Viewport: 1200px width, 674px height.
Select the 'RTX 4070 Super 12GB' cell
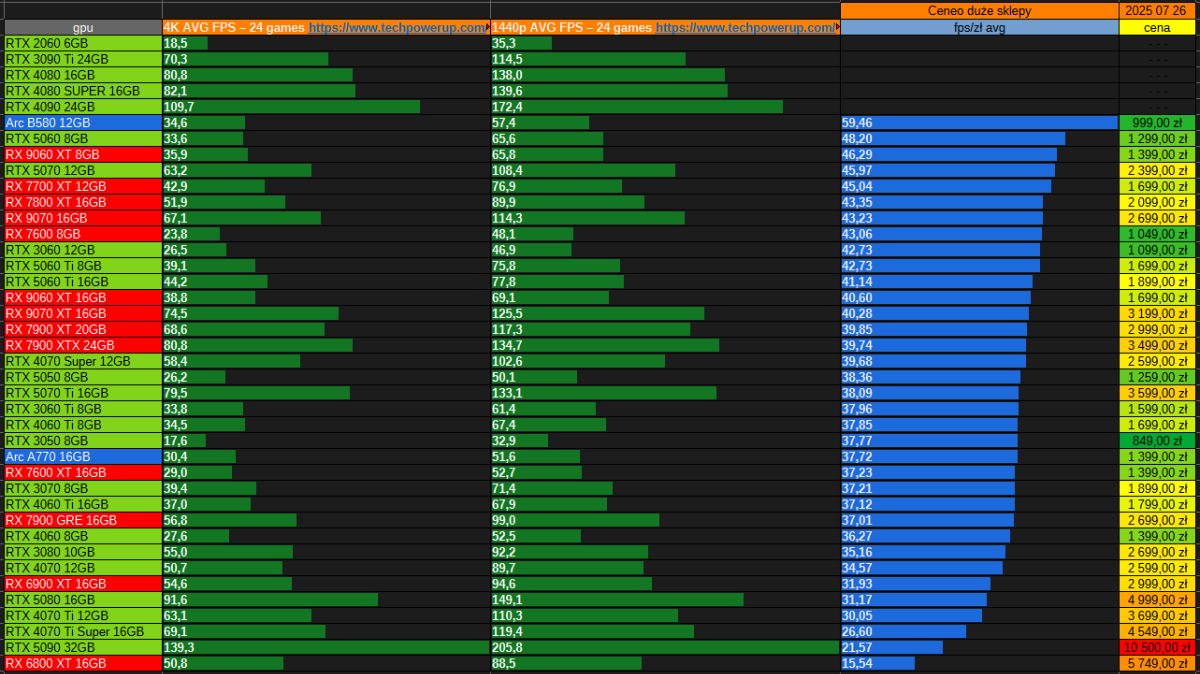[83, 361]
